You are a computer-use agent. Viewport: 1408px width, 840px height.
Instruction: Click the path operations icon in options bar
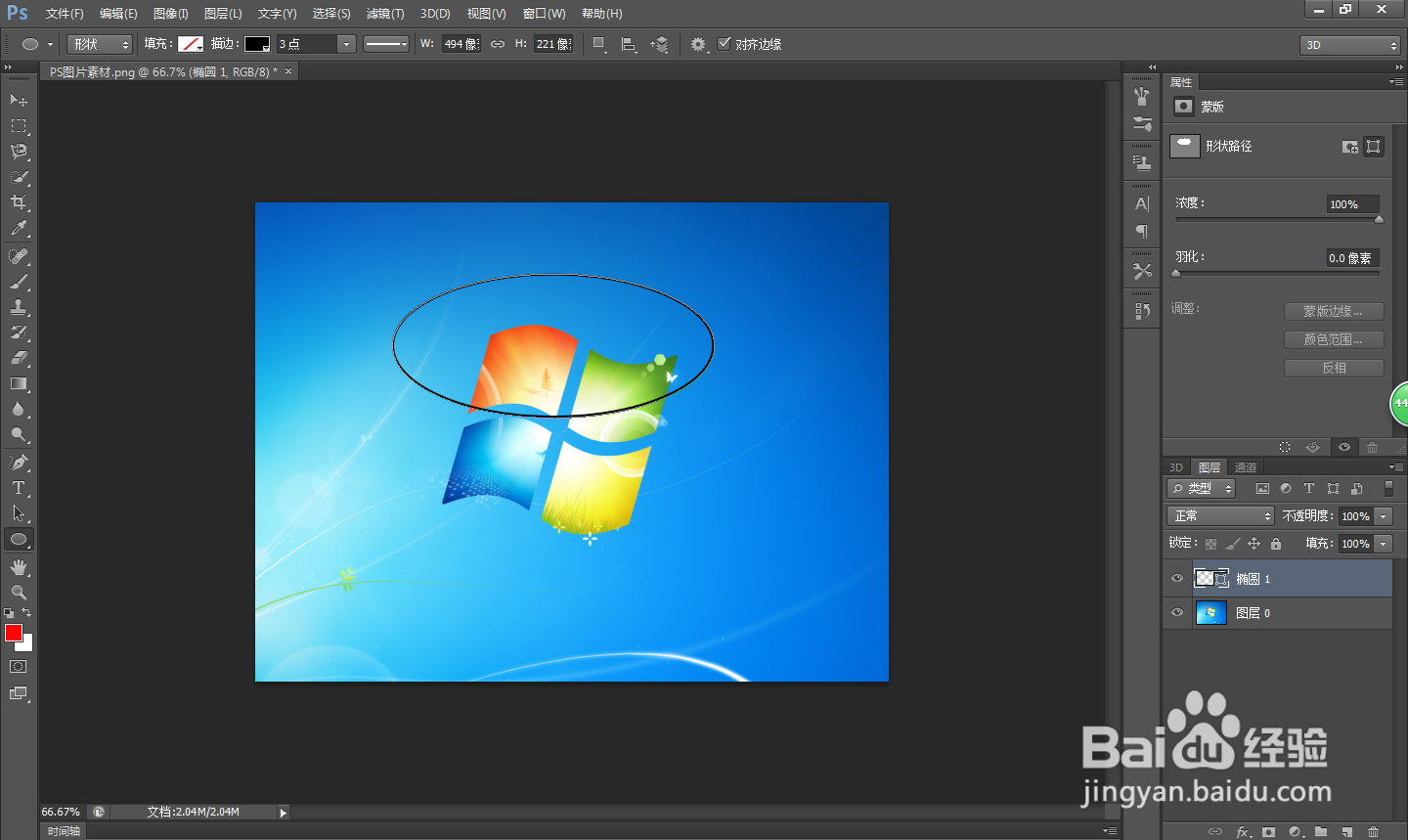[x=599, y=44]
